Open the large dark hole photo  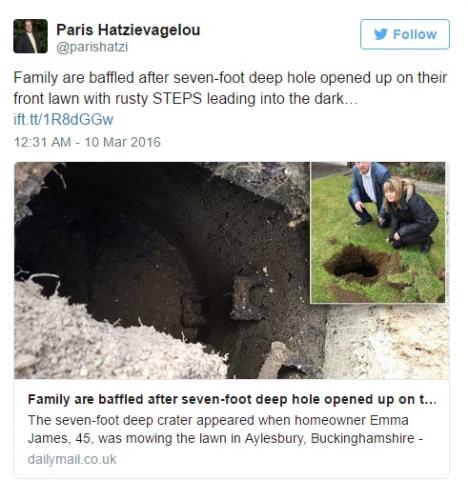(x=162, y=270)
